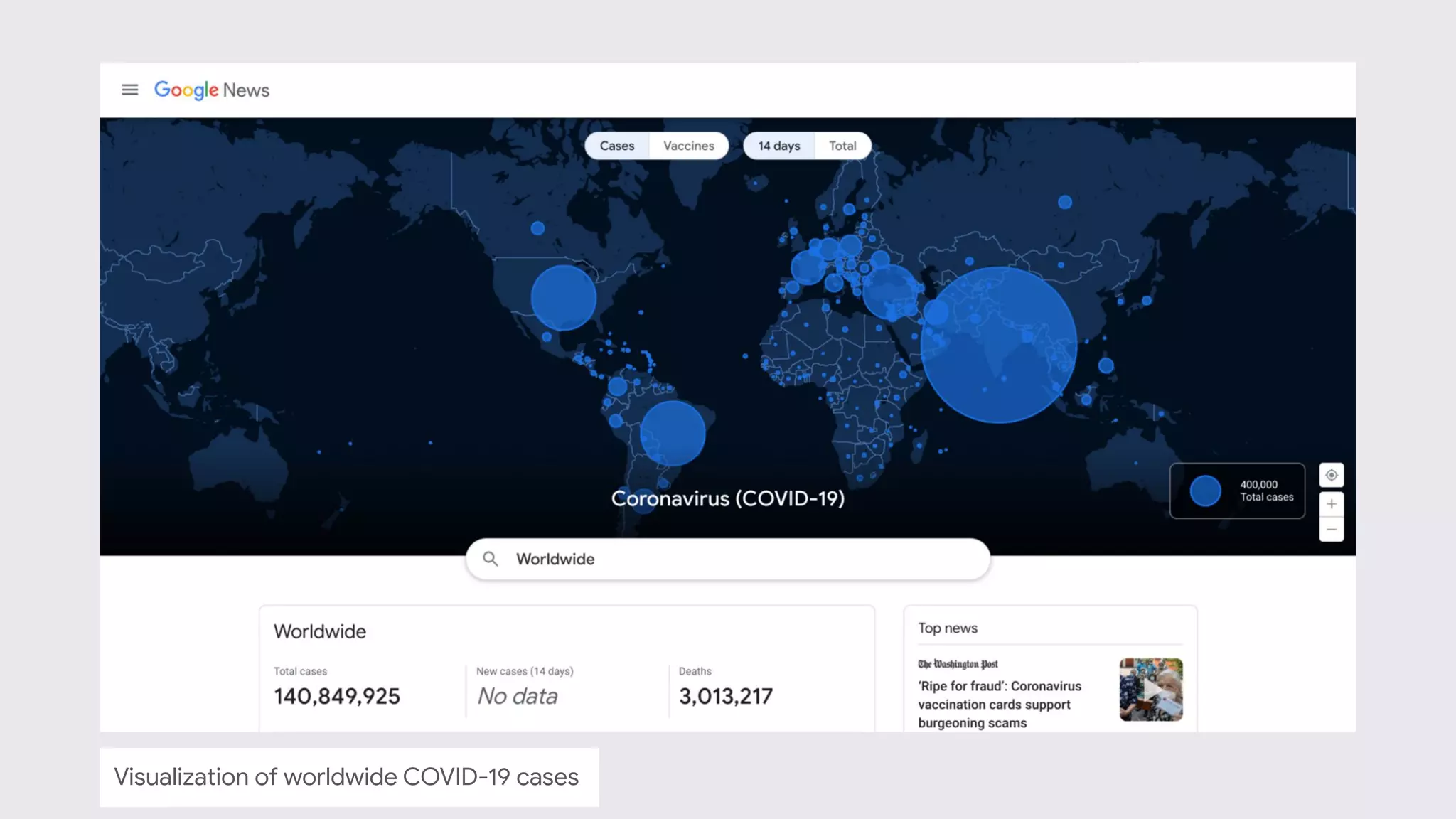
Task: Click the Deaths stat label
Action: point(695,671)
